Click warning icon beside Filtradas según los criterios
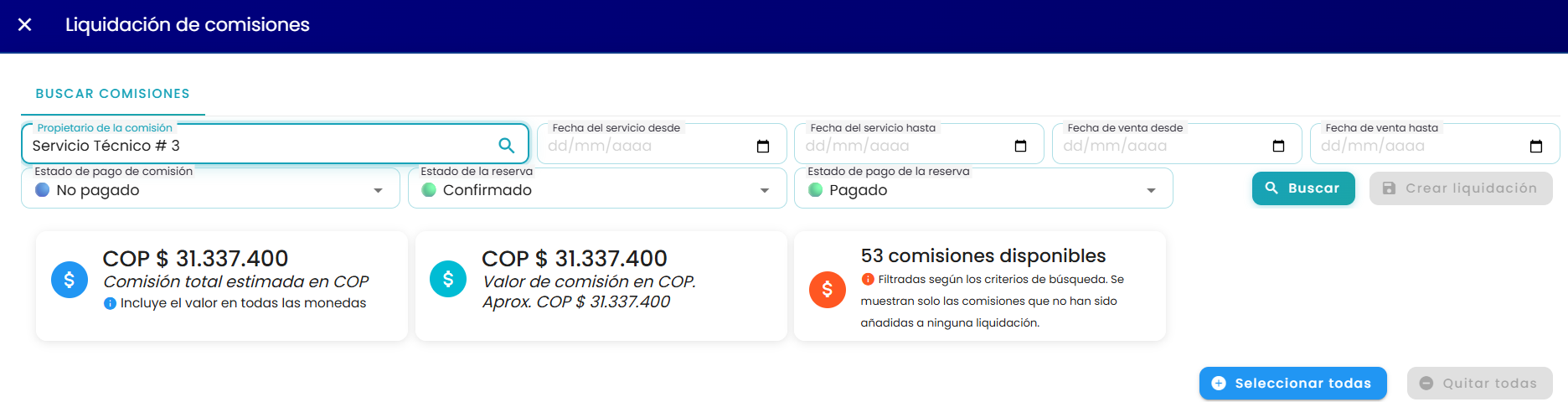 (868, 279)
